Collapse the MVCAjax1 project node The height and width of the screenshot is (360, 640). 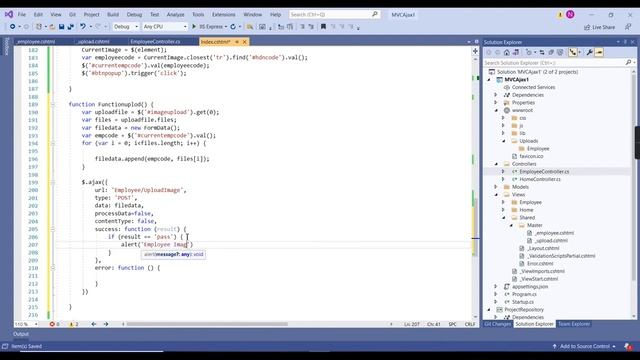click(x=489, y=80)
